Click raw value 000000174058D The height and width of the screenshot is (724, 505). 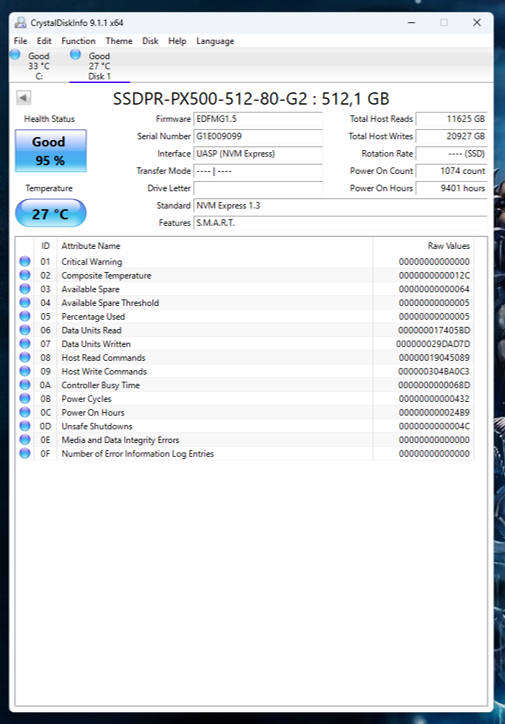[434, 331]
